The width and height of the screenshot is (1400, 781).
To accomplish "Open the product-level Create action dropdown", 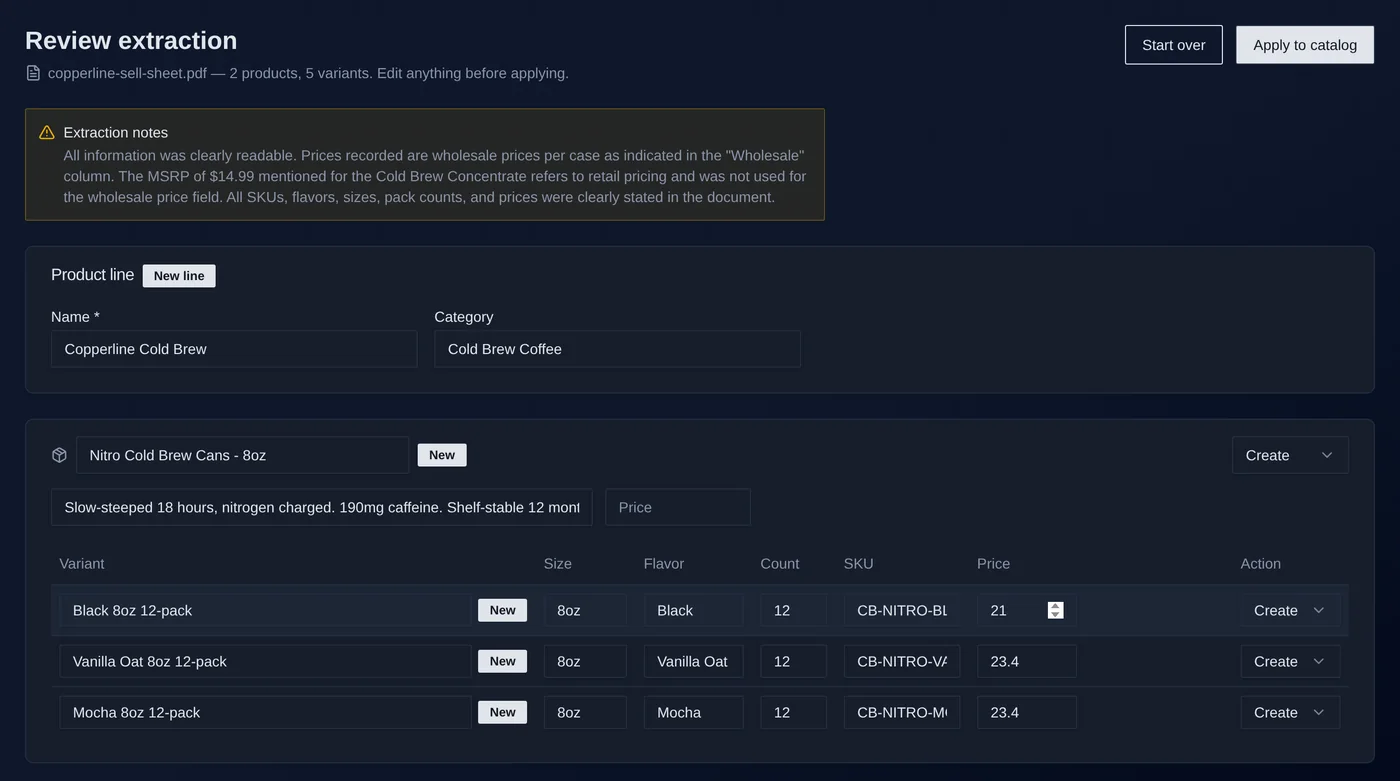I will click(1290, 455).
